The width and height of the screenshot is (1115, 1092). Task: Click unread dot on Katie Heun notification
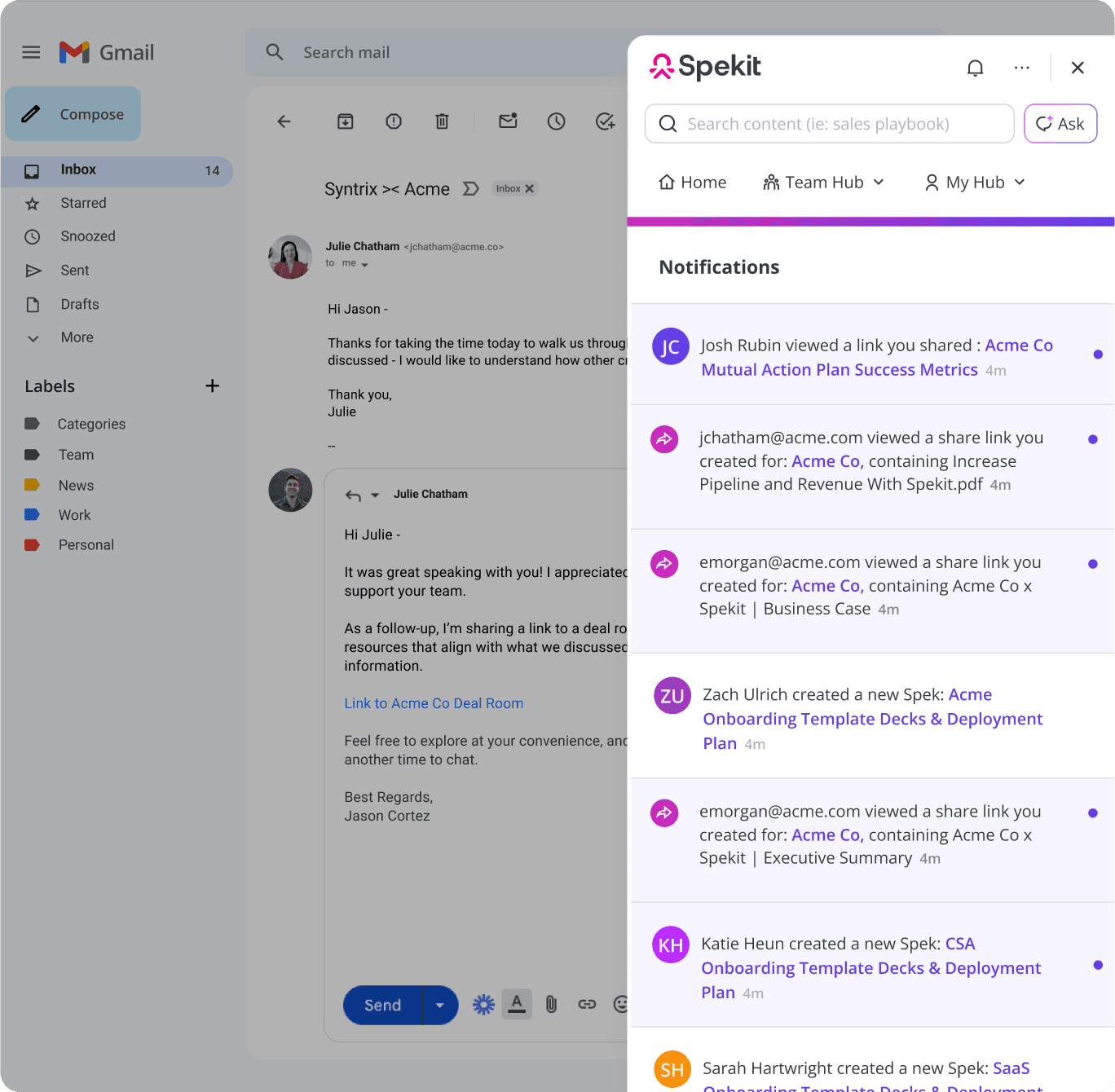(x=1098, y=965)
